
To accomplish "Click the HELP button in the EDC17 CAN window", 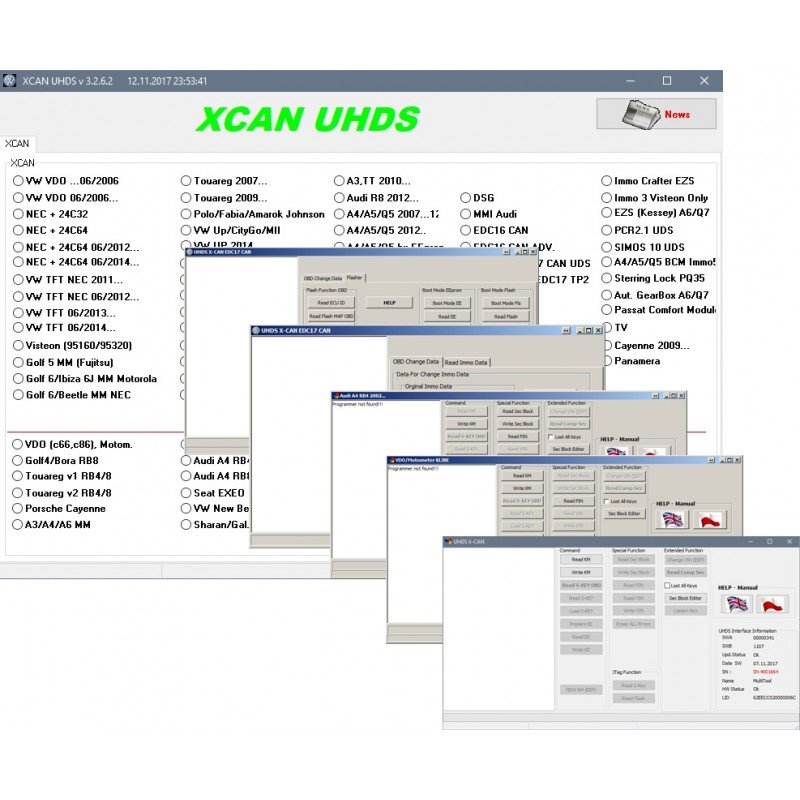I will [389, 303].
